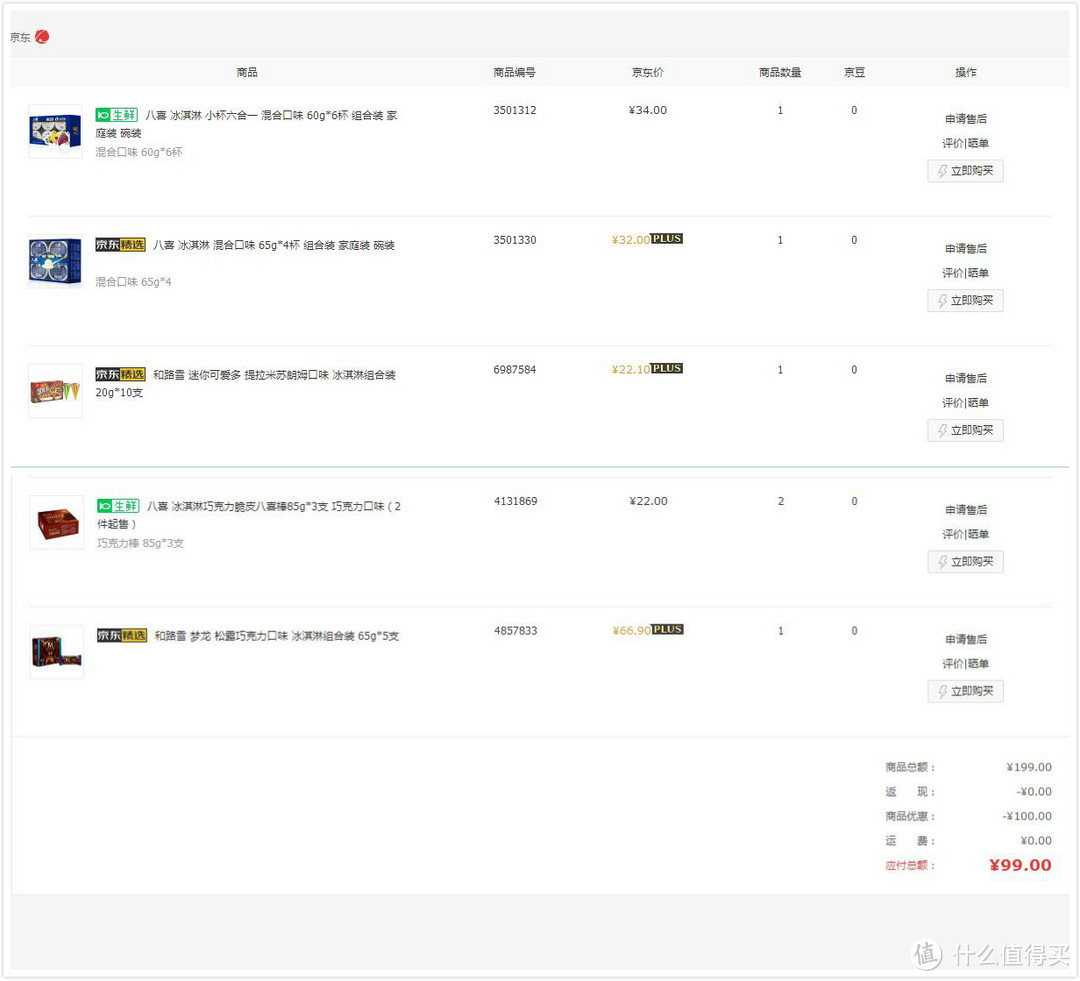Click 立即购买 button for item 4857833
The height and width of the screenshot is (981, 1080).
tap(966, 691)
